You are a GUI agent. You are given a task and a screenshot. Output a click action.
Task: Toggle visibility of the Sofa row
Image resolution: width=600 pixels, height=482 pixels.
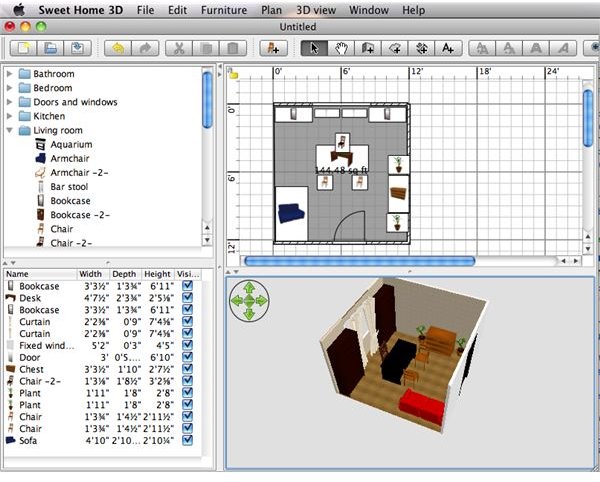pos(187,440)
